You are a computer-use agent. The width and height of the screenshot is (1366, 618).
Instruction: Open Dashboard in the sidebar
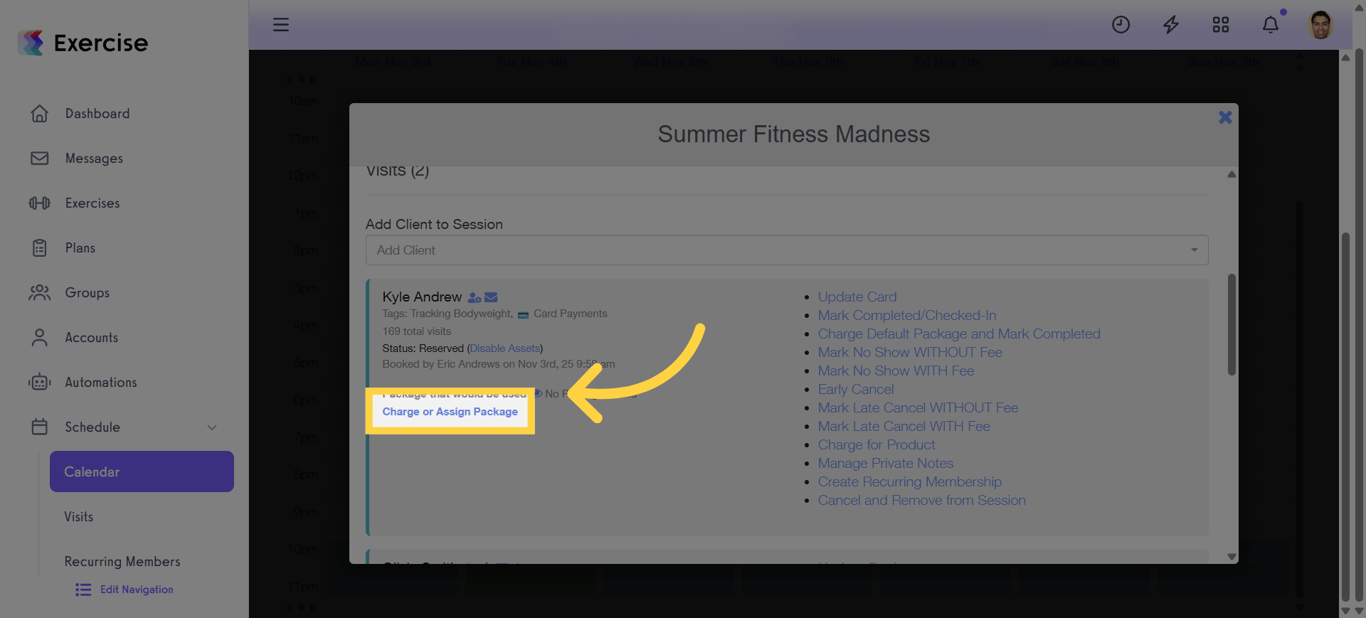tap(97, 113)
